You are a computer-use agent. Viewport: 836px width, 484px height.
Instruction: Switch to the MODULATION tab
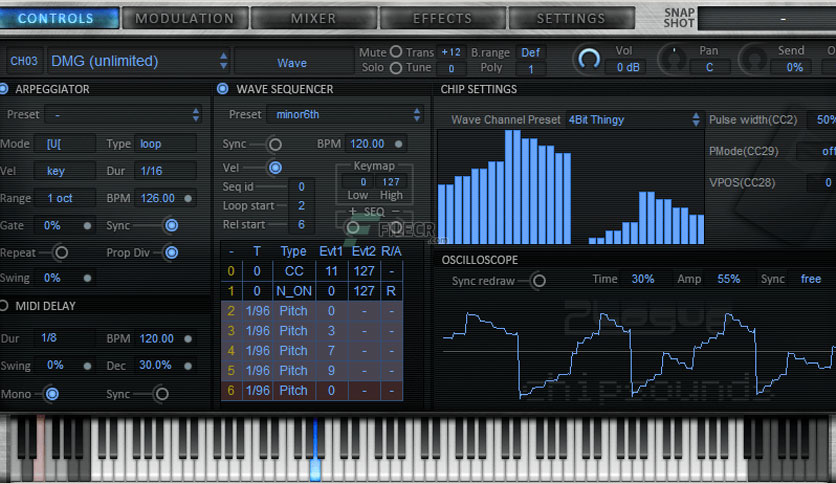tap(185, 18)
